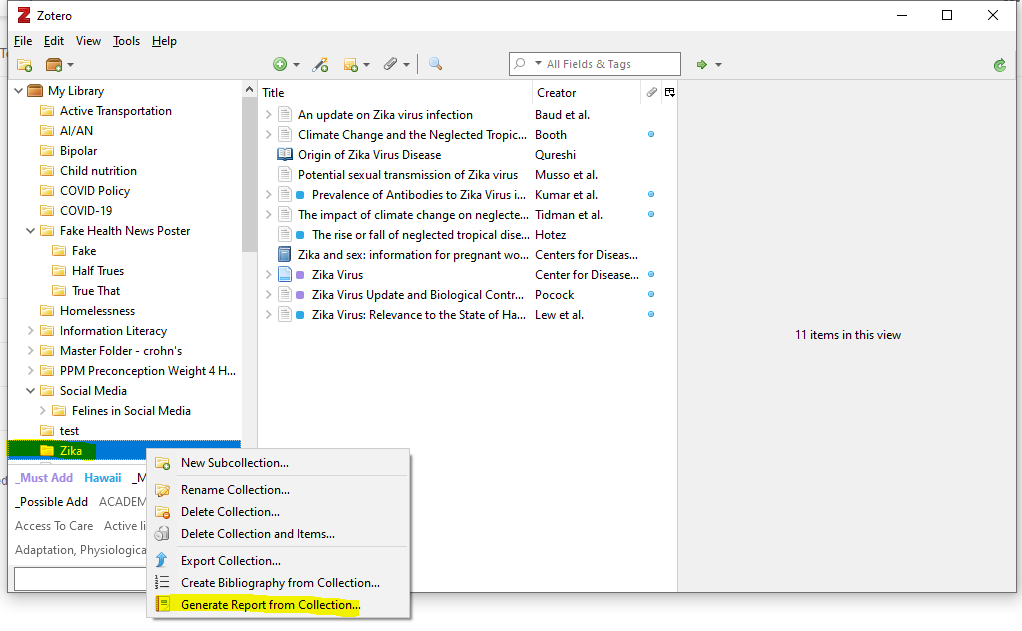This screenshot has width=1022, height=631.
Task: Click the New Note icon
Action: tap(351, 65)
